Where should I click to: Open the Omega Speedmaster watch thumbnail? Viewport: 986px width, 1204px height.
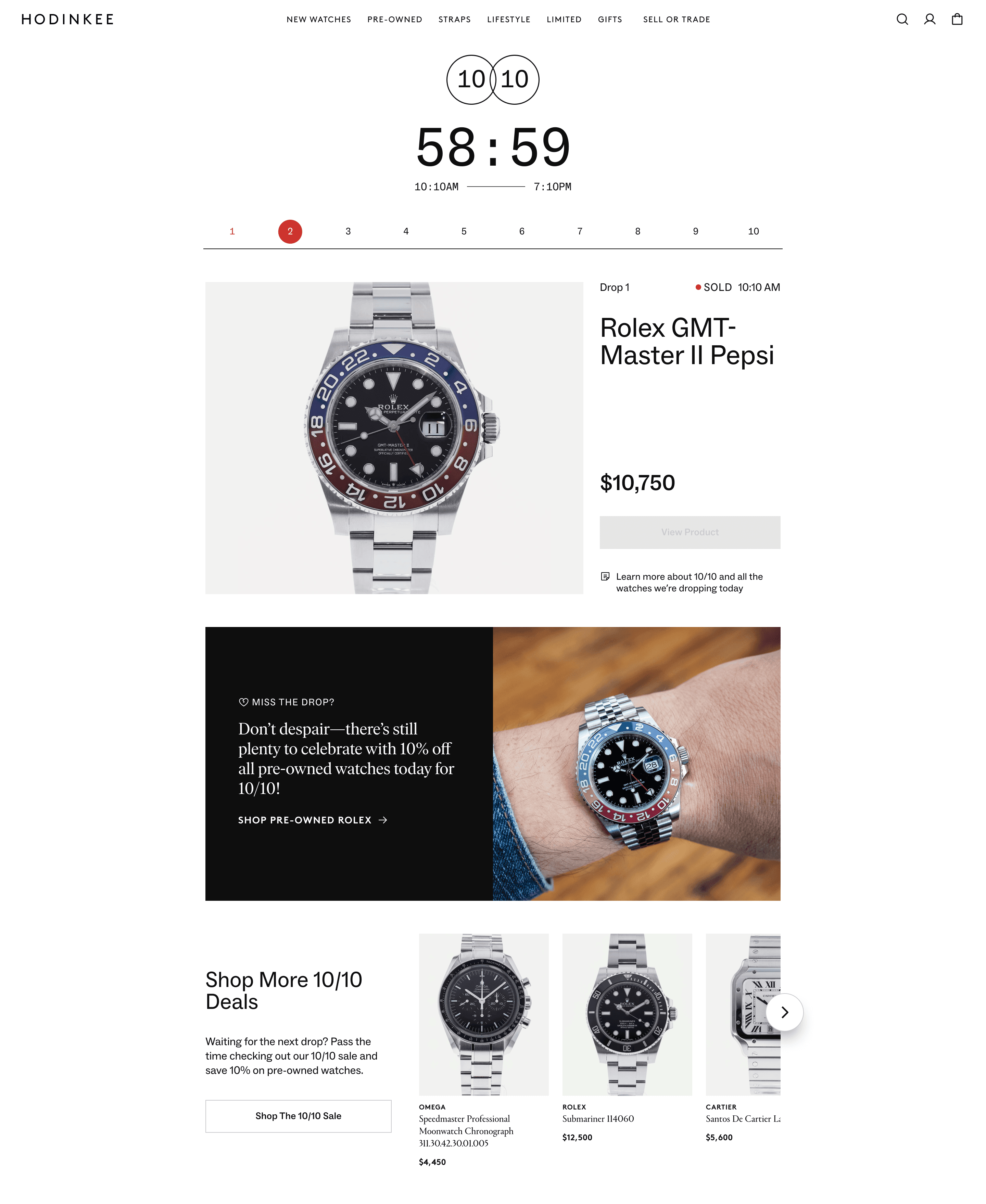(484, 1014)
